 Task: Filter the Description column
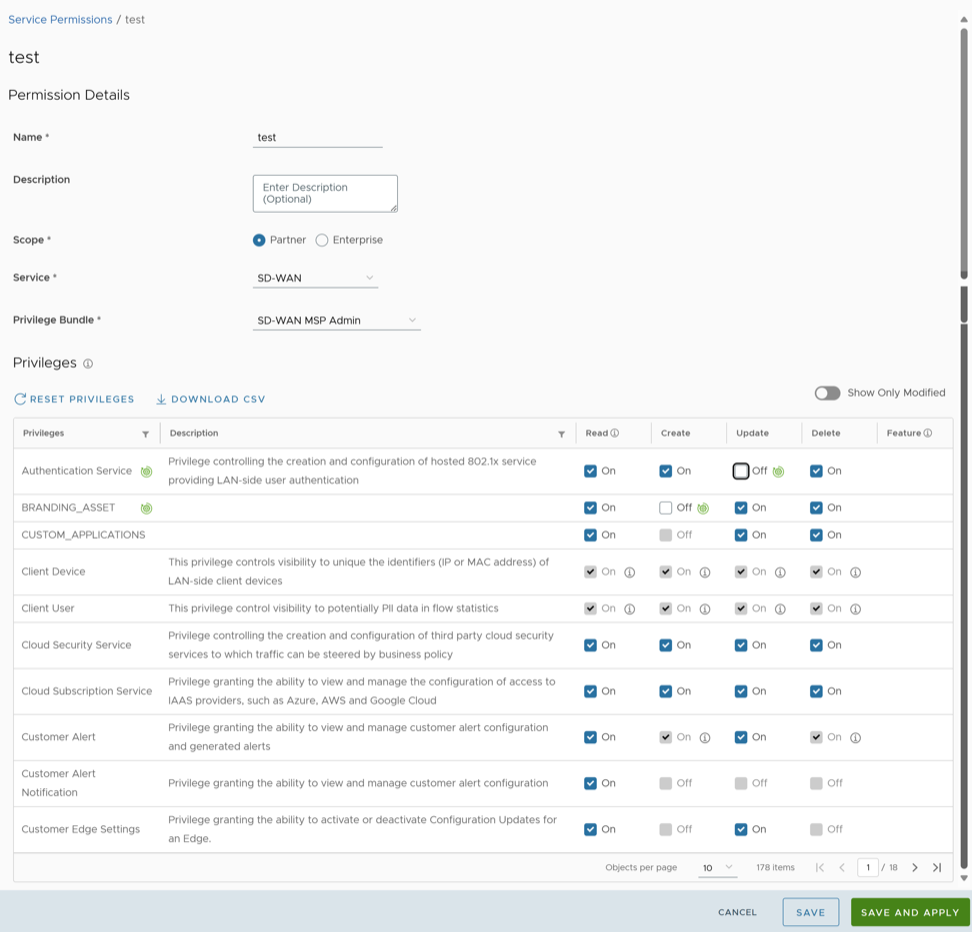click(x=561, y=434)
